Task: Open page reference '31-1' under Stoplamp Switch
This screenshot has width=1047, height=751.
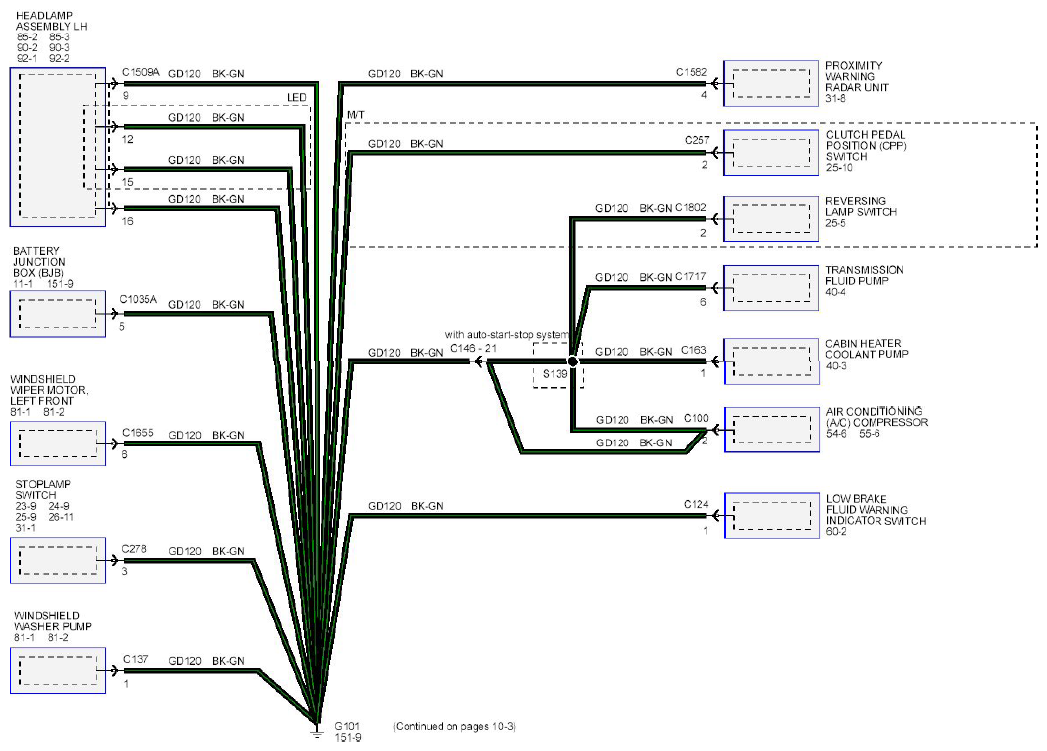Action: pos(25,528)
